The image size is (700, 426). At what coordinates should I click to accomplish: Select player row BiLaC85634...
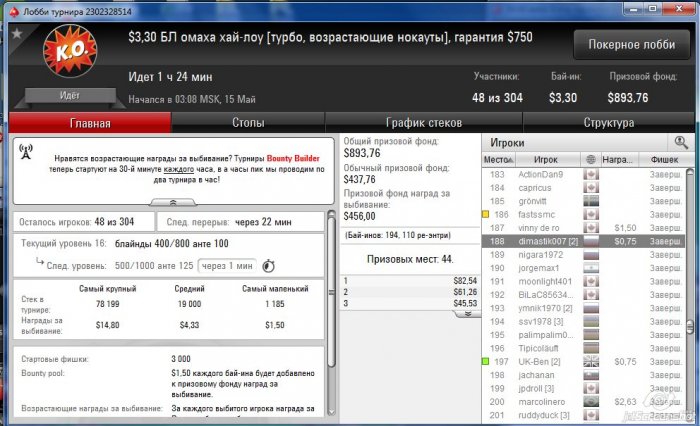(x=583, y=295)
